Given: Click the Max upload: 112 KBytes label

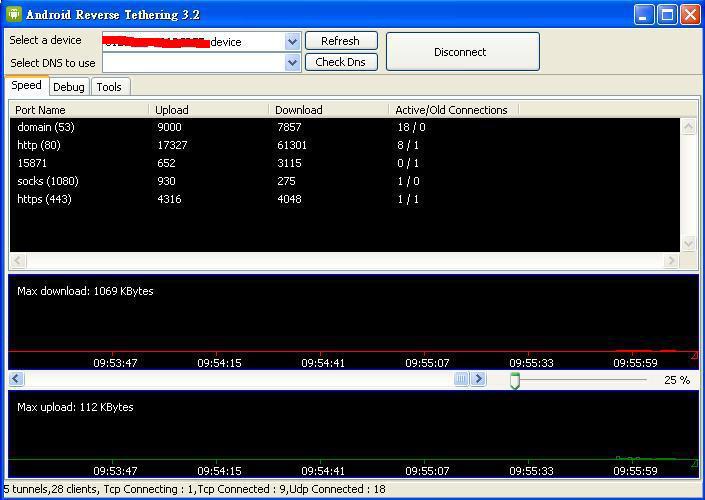Looking at the screenshot, I should pos(76,407).
